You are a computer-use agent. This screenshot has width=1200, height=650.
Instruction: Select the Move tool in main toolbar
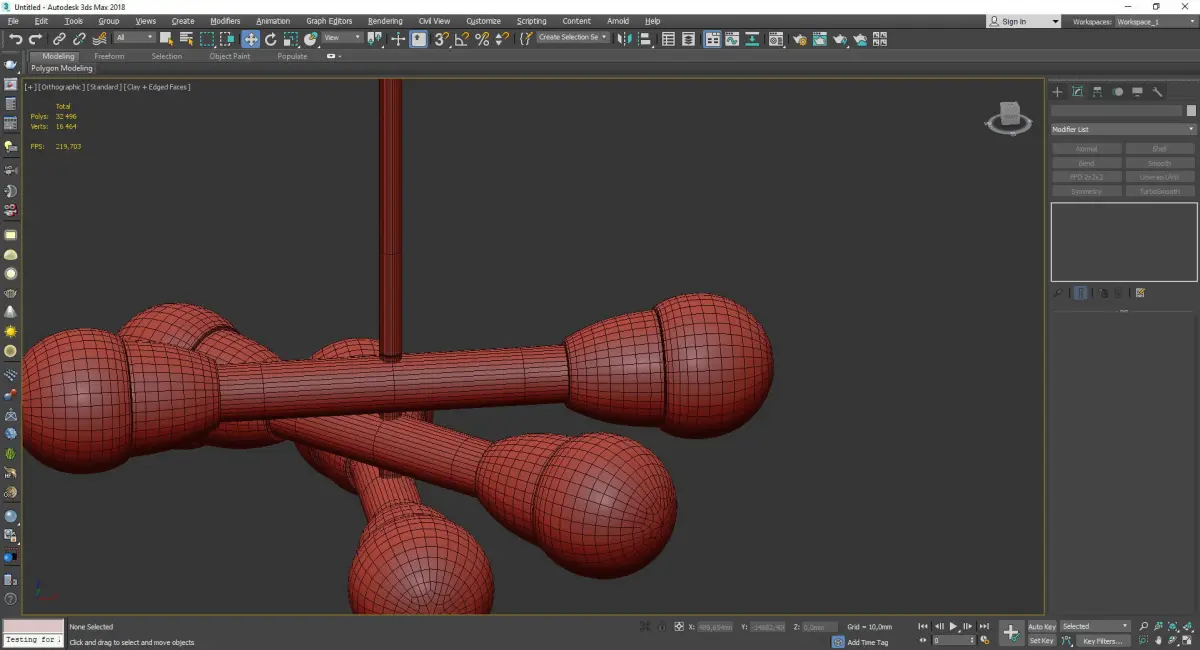click(x=250, y=39)
